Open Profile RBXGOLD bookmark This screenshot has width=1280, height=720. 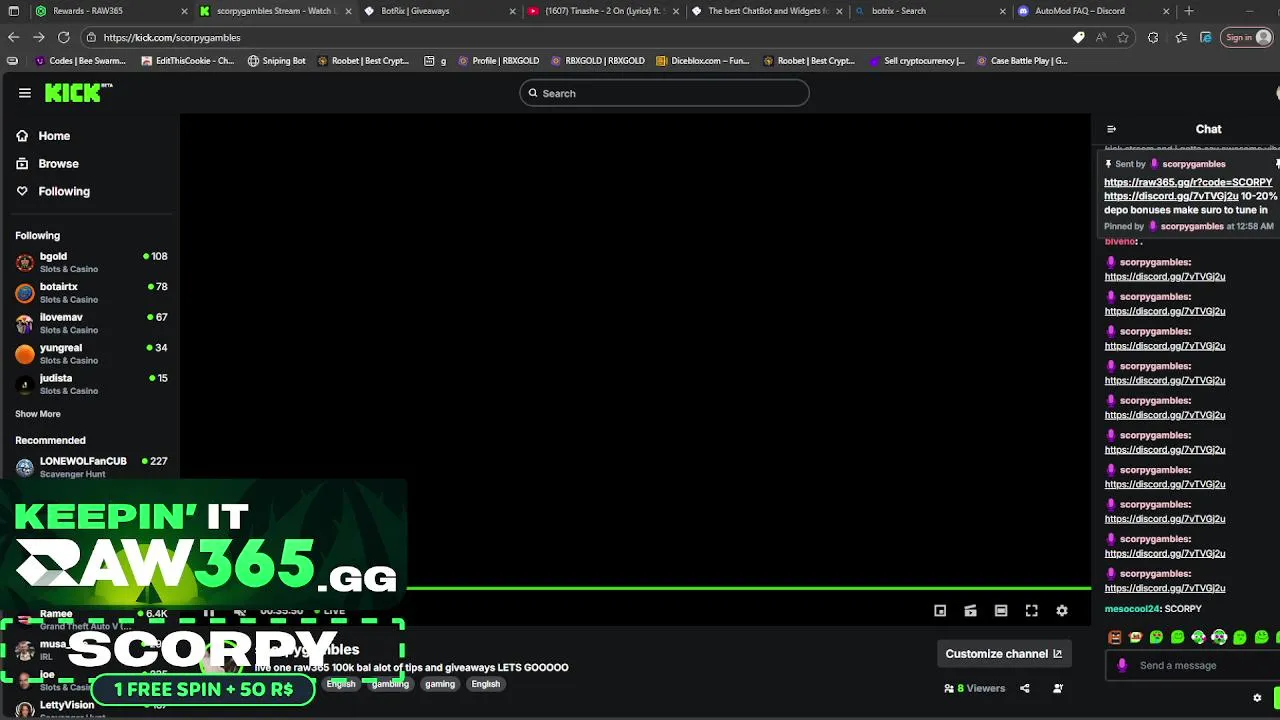pos(498,61)
